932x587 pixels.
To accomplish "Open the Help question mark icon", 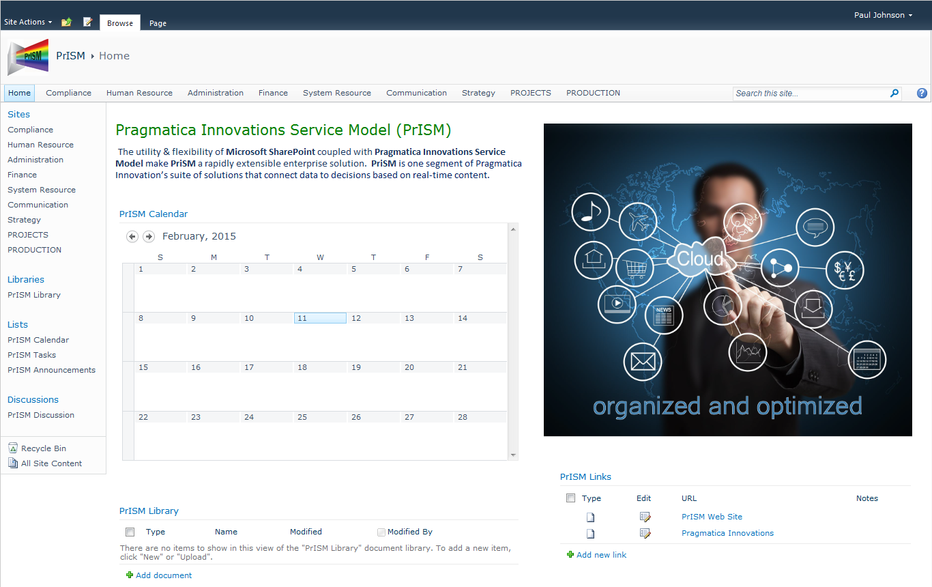I will pos(922,93).
